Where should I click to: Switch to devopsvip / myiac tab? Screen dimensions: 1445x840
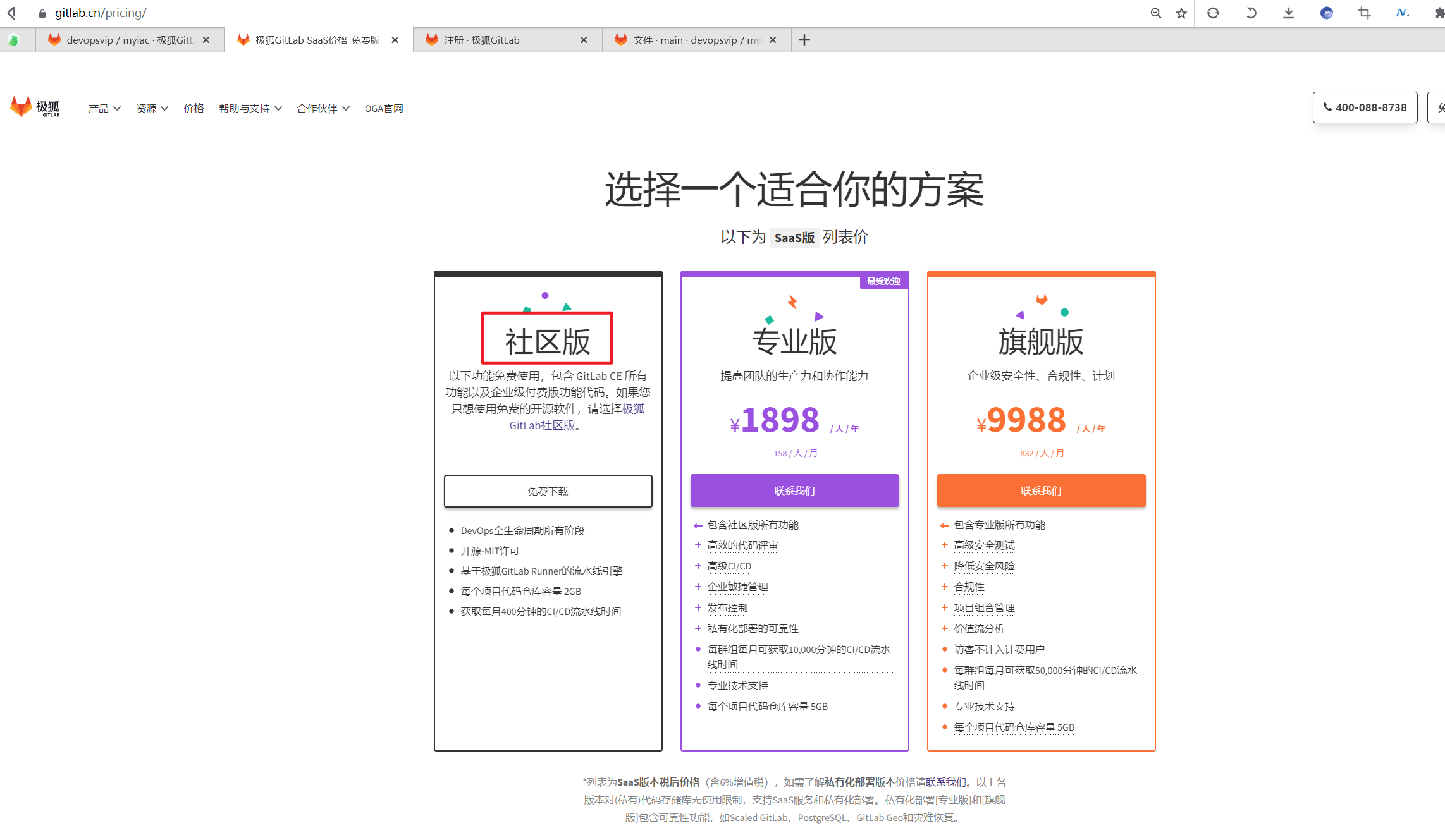(130, 40)
